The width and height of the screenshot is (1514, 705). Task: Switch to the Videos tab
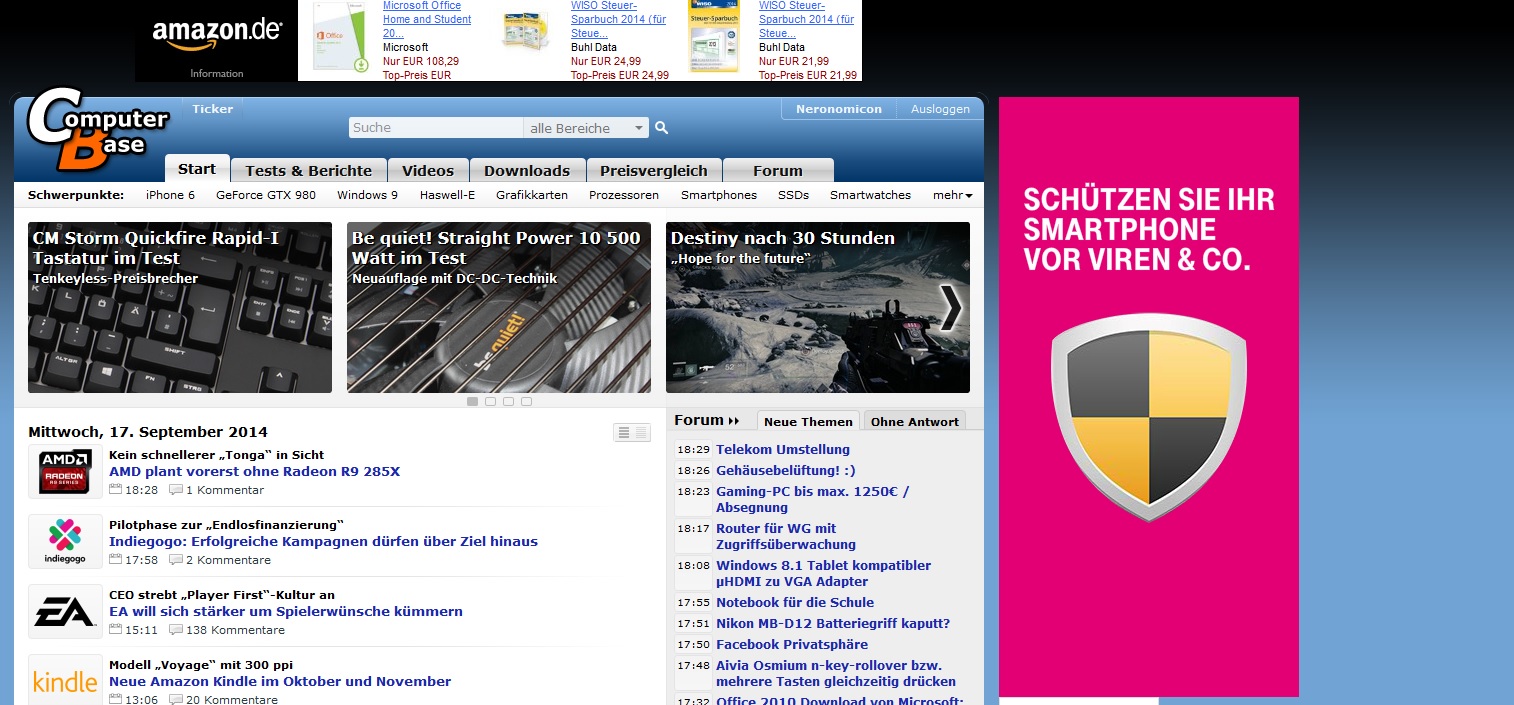tap(428, 170)
